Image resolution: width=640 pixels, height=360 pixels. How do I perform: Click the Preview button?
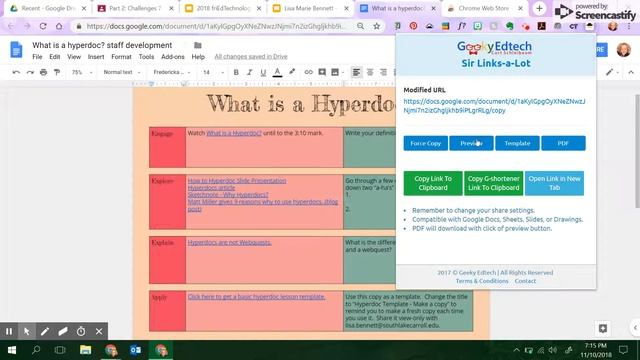click(471, 143)
